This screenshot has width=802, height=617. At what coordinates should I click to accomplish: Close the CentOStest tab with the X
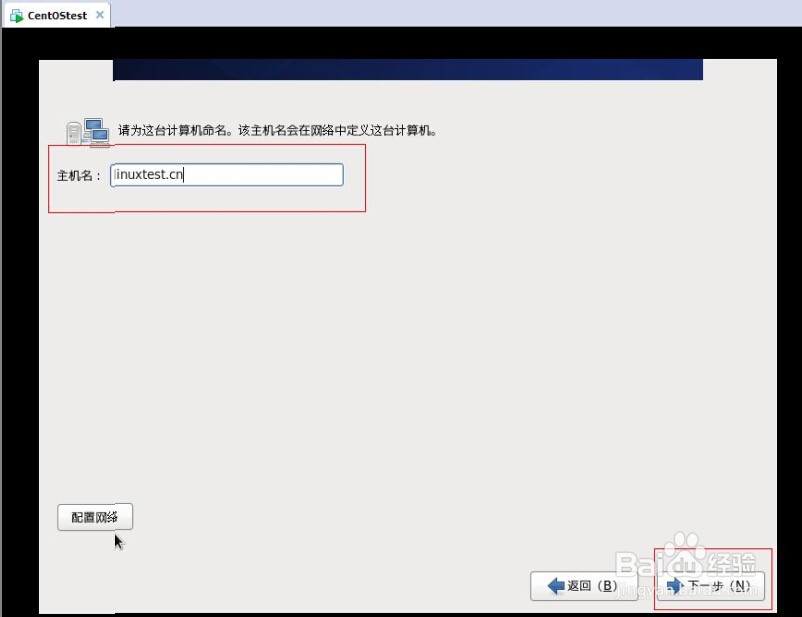pyautogui.click(x=99, y=15)
